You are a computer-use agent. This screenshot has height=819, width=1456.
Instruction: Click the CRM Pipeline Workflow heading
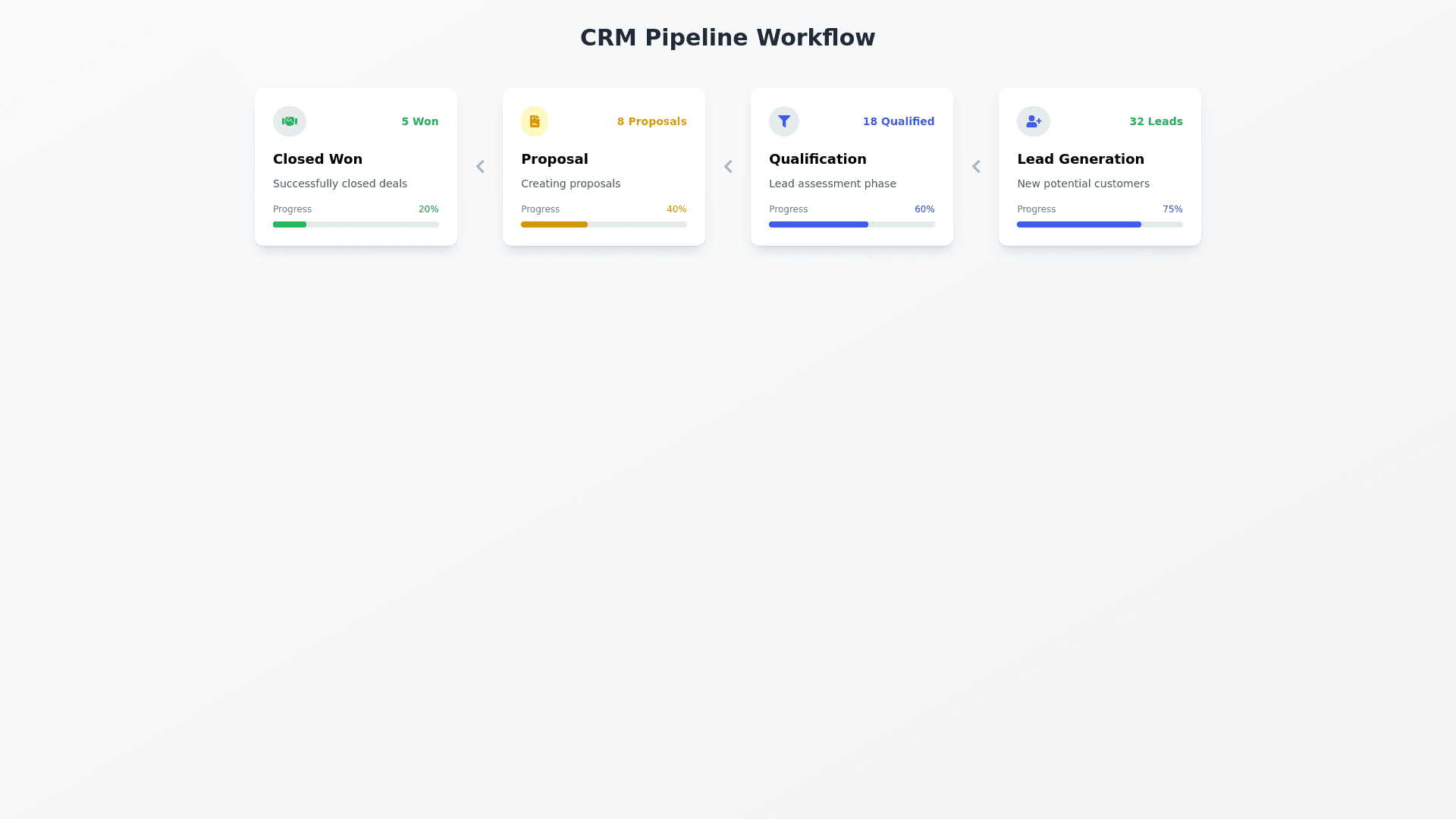(727, 38)
